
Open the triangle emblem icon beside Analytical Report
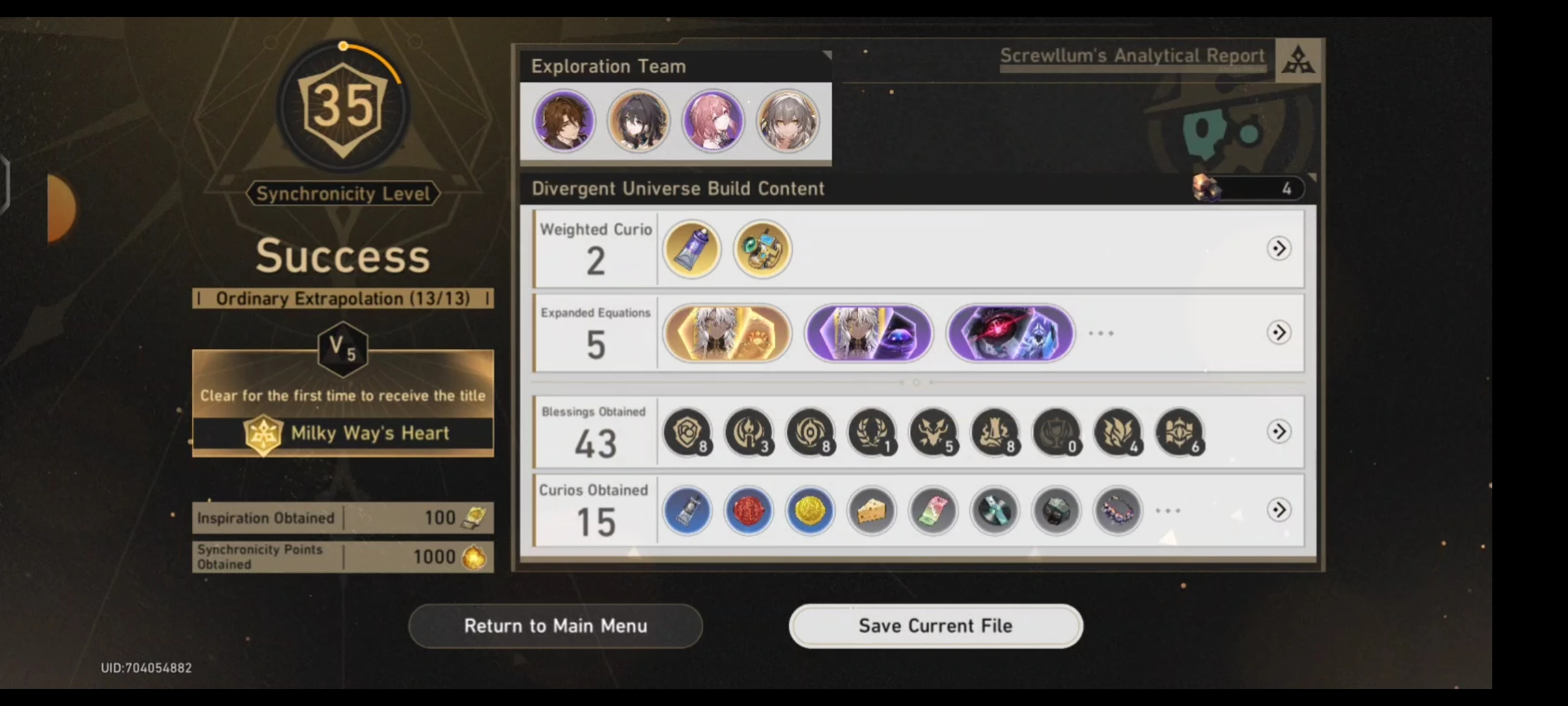pyautogui.click(x=1298, y=60)
